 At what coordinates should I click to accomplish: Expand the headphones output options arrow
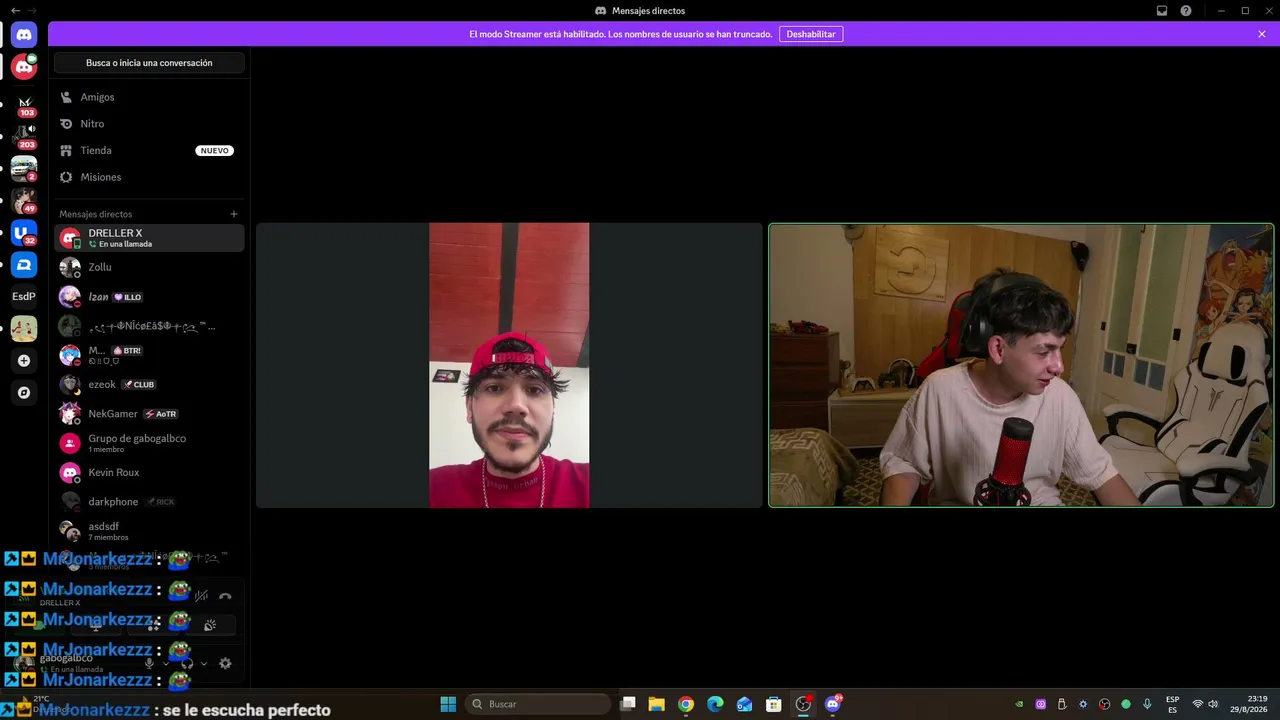[x=204, y=663]
